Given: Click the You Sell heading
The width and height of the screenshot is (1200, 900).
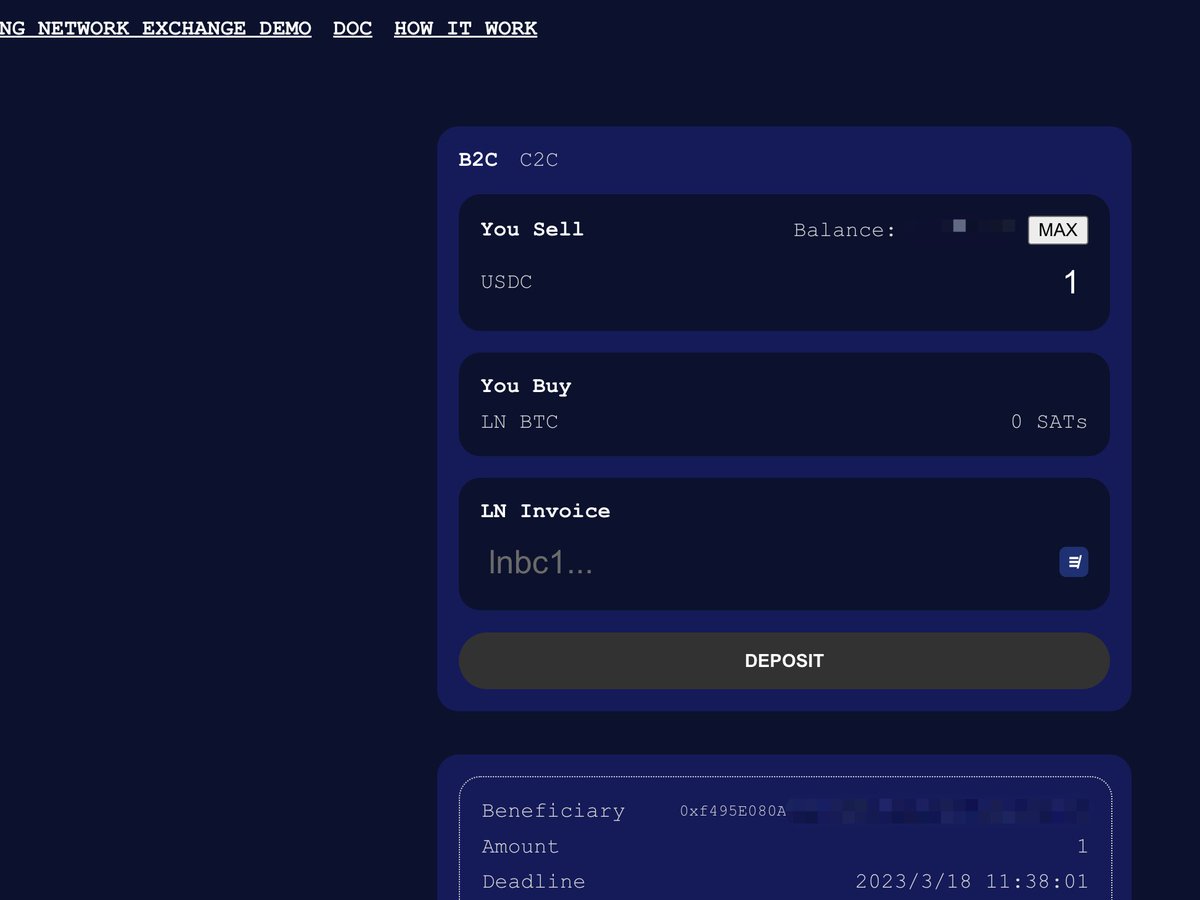Looking at the screenshot, I should [531, 229].
